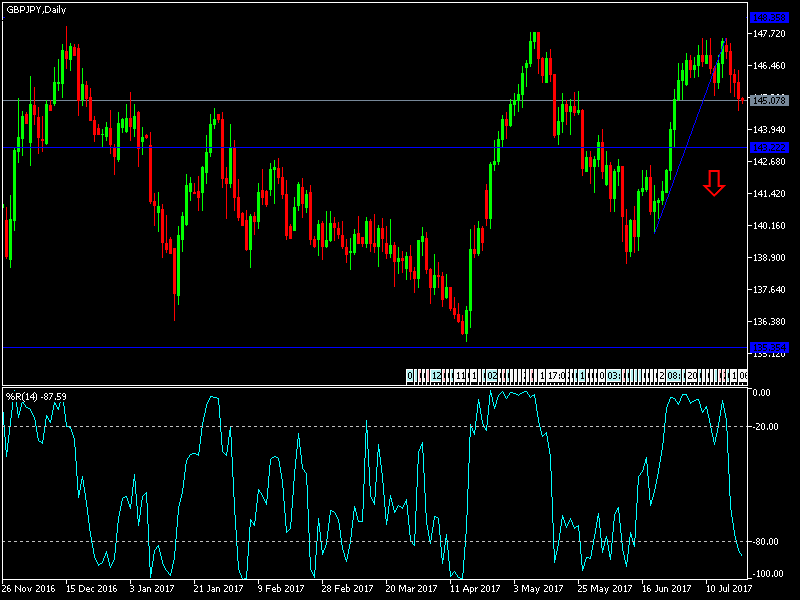Click the 28 Feb 2017 date label
This screenshot has height=600, width=800.
[x=346, y=589]
